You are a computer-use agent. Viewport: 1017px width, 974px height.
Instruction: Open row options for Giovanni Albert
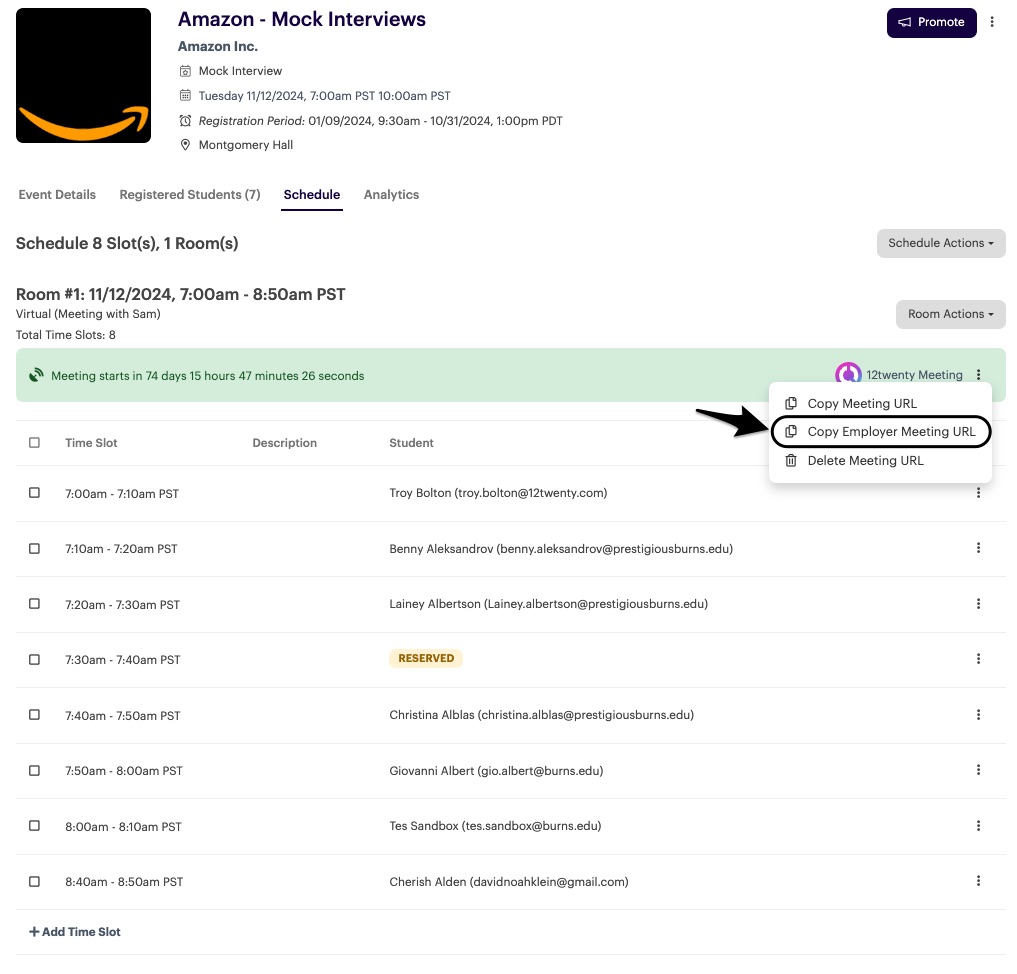[x=978, y=770]
